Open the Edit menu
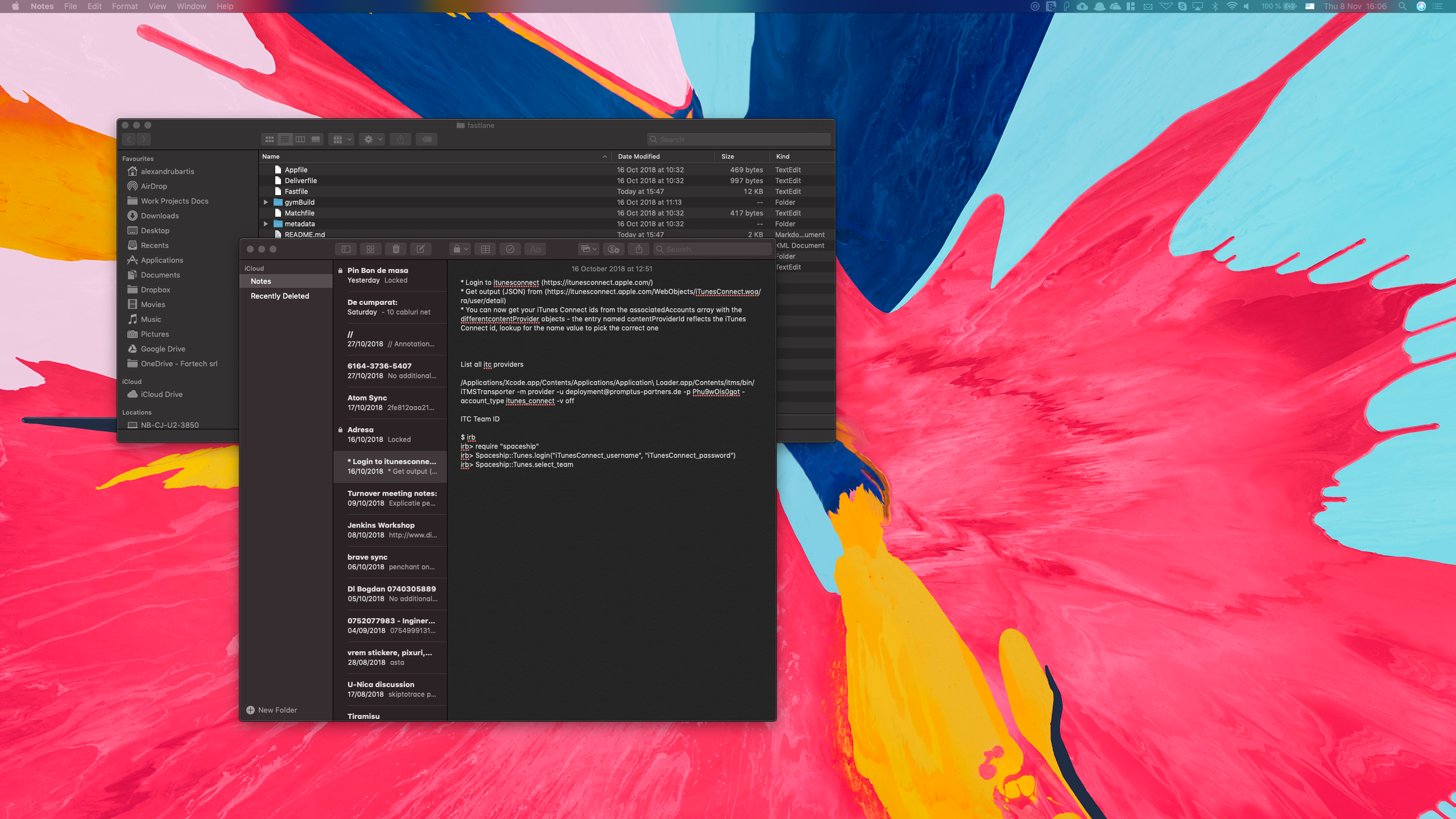 click(x=94, y=6)
